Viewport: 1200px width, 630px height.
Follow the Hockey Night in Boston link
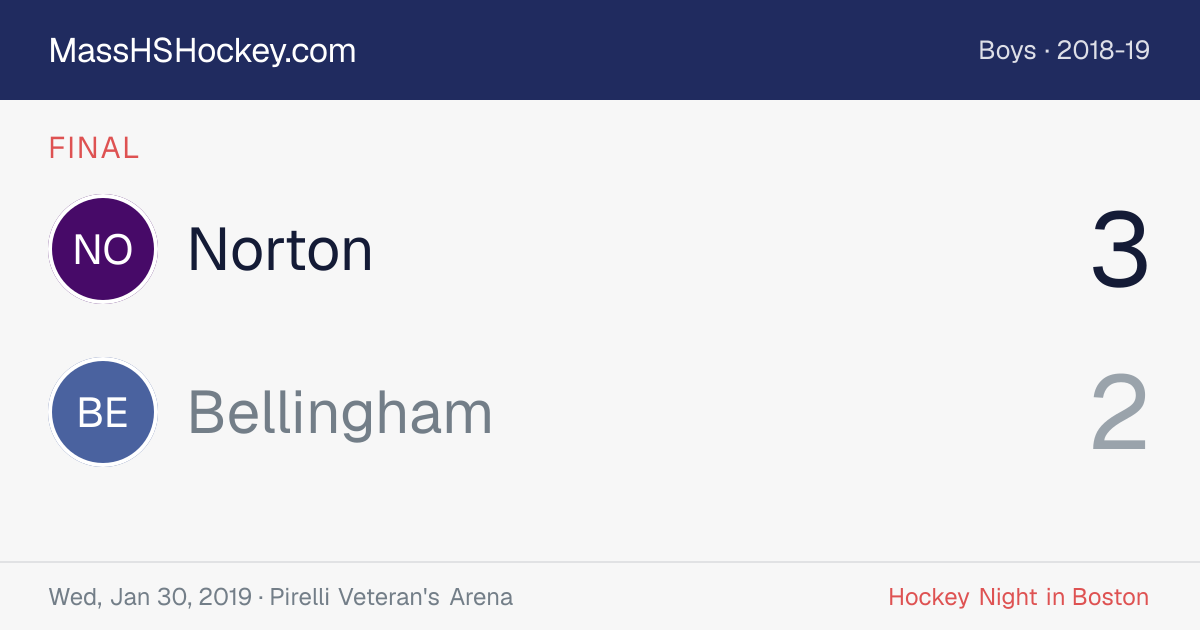pos(1019,598)
